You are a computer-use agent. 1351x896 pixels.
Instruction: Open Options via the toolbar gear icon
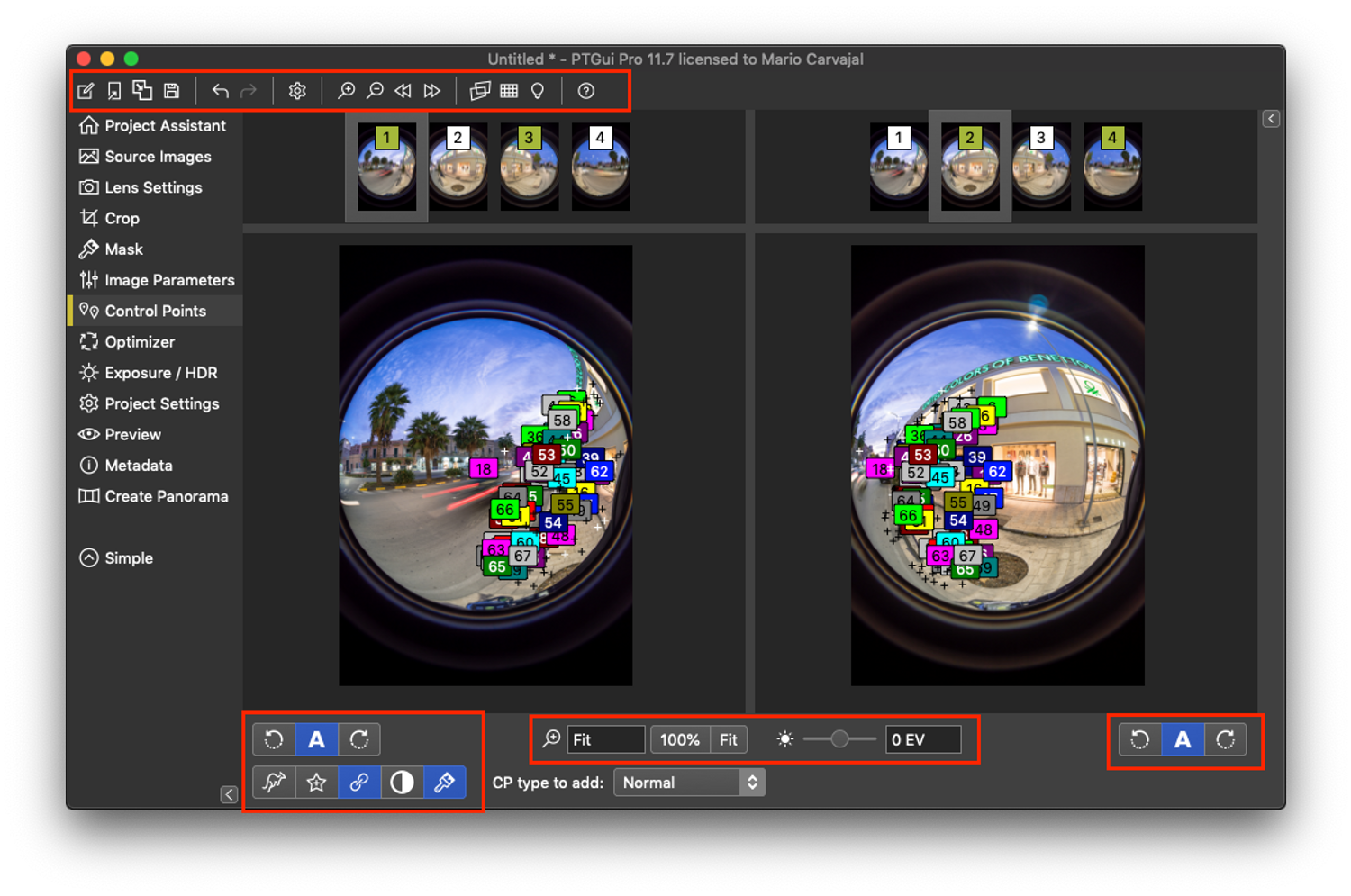297,91
